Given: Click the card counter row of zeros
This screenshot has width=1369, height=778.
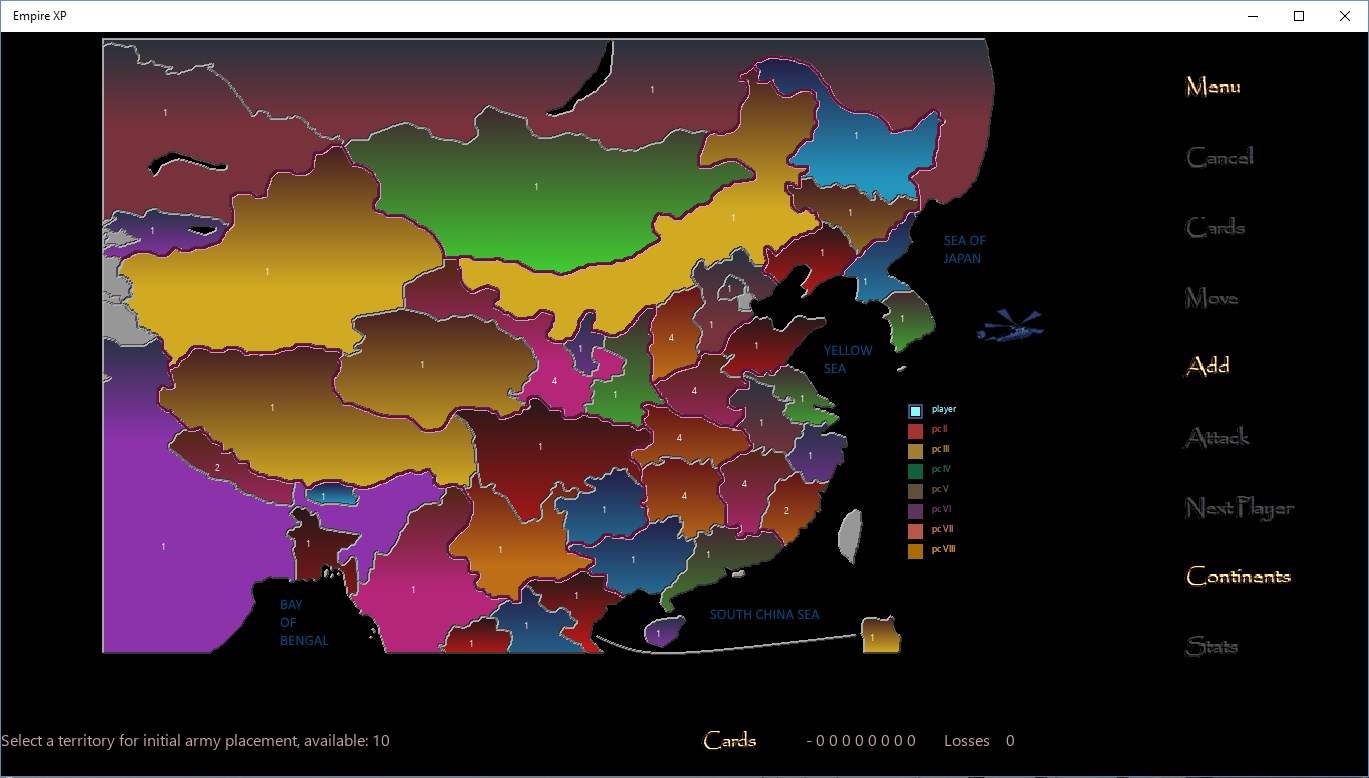Looking at the screenshot, I should (862, 741).
